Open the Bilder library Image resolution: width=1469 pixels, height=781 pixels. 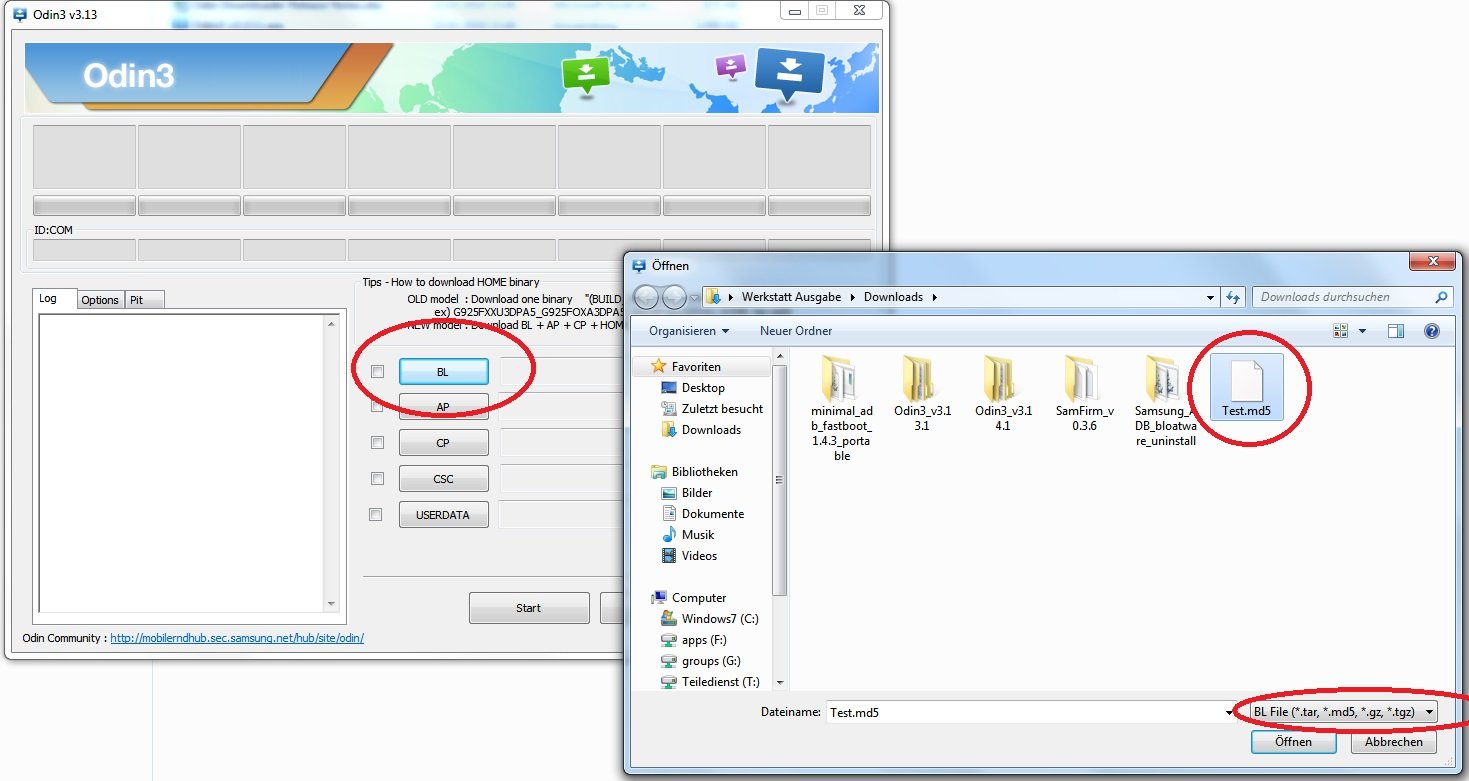click(x=697, y=493)
